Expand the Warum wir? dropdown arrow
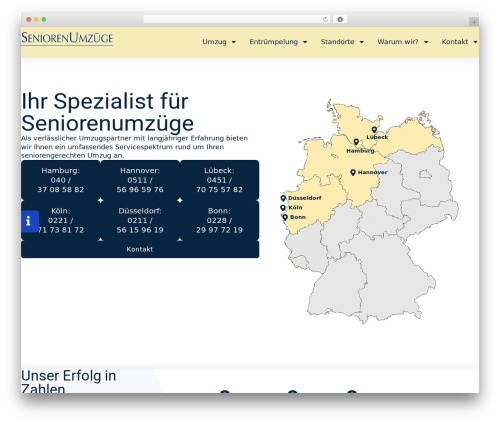The image size is (500, 423). click(x=426, y=42)
